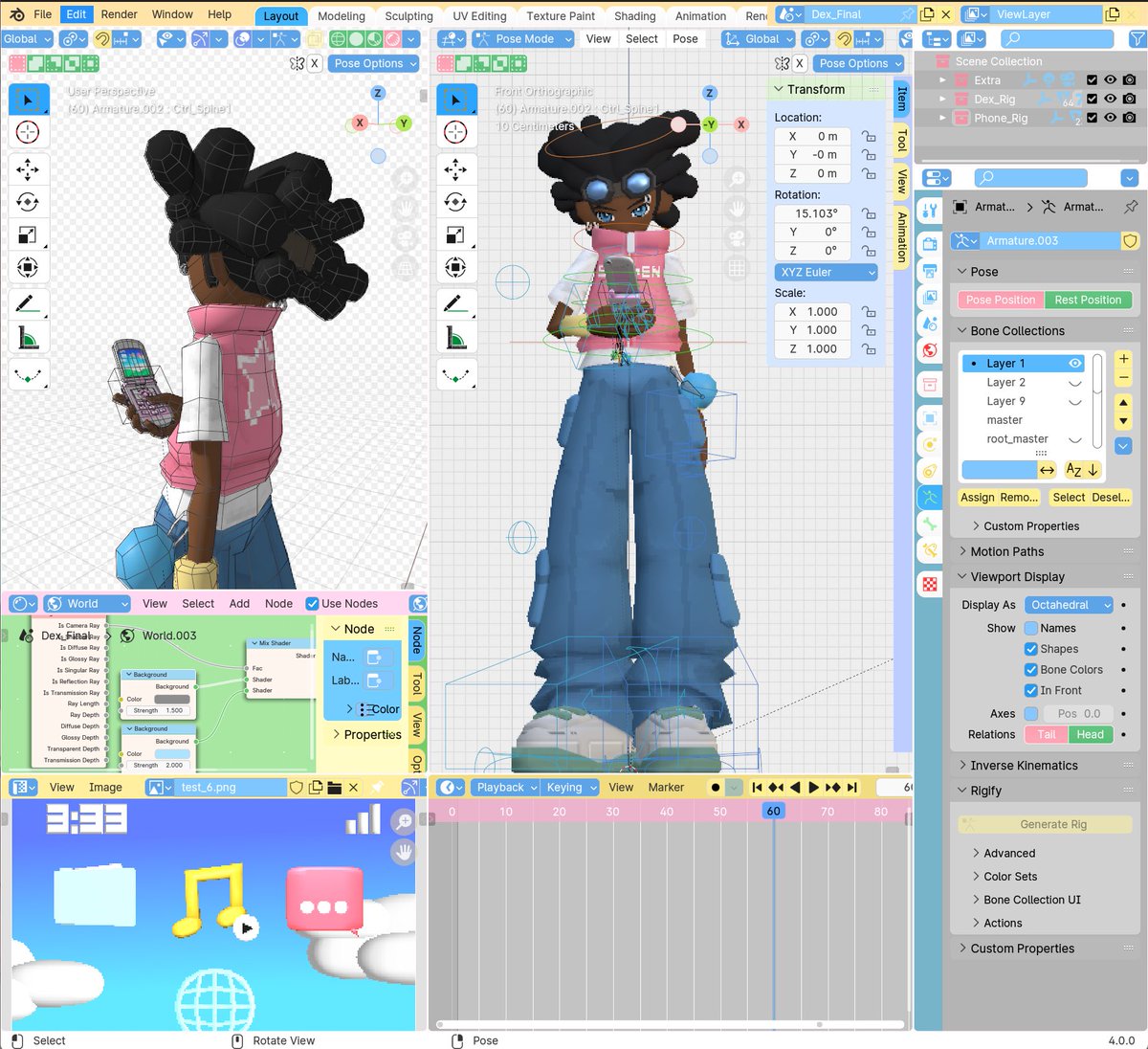Select the Annotate tool in Front Orthographic viewport

click(455, 304)
